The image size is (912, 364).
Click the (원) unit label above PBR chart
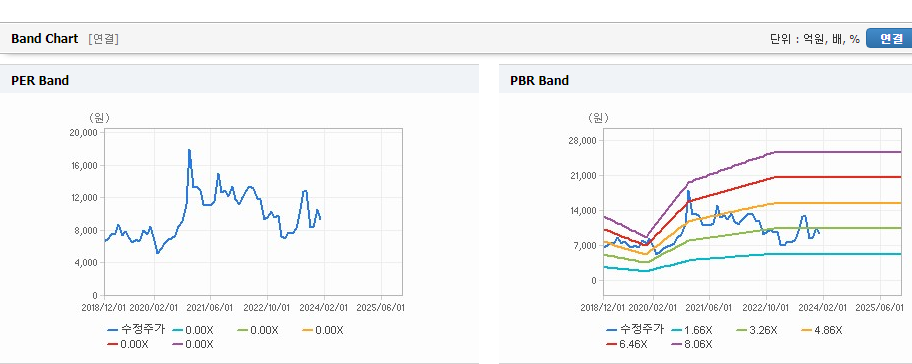point(598,118)
